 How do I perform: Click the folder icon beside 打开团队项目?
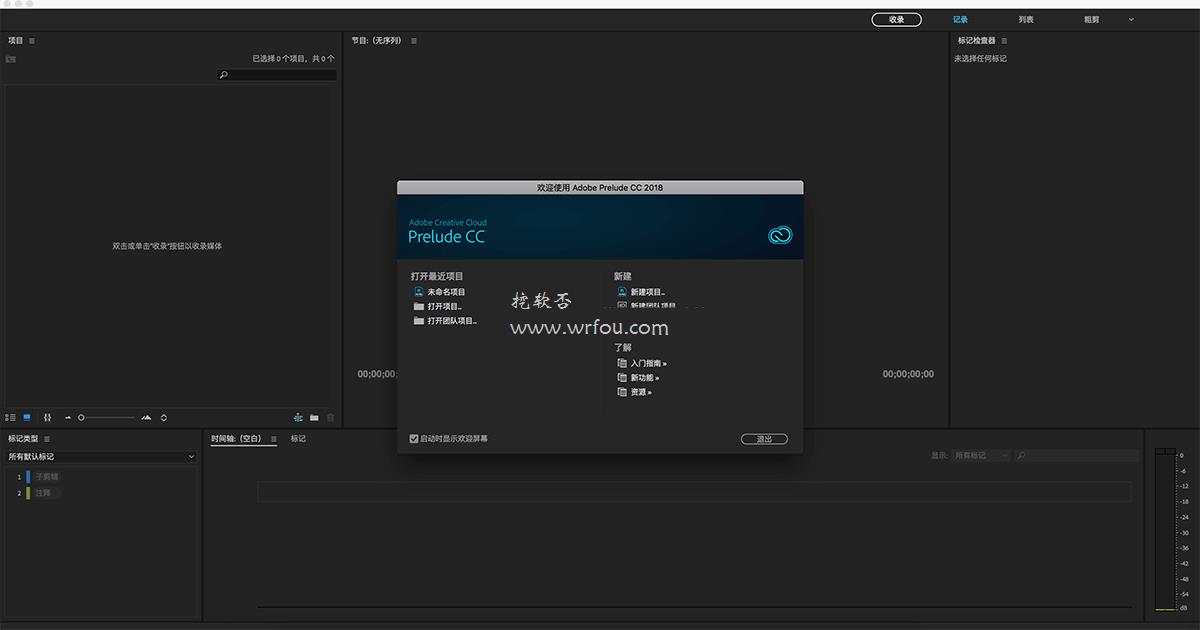coord(419,321)
